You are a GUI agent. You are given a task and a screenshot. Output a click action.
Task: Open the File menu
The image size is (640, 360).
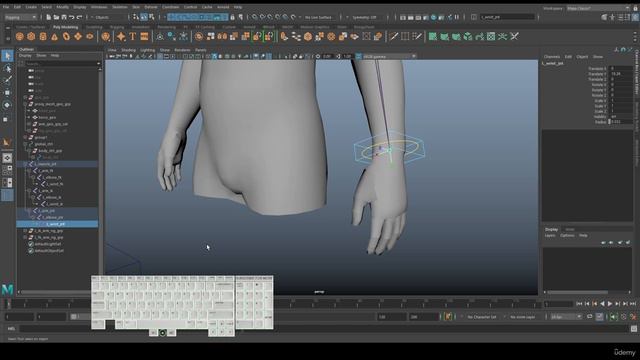click(x=6, y=7)
